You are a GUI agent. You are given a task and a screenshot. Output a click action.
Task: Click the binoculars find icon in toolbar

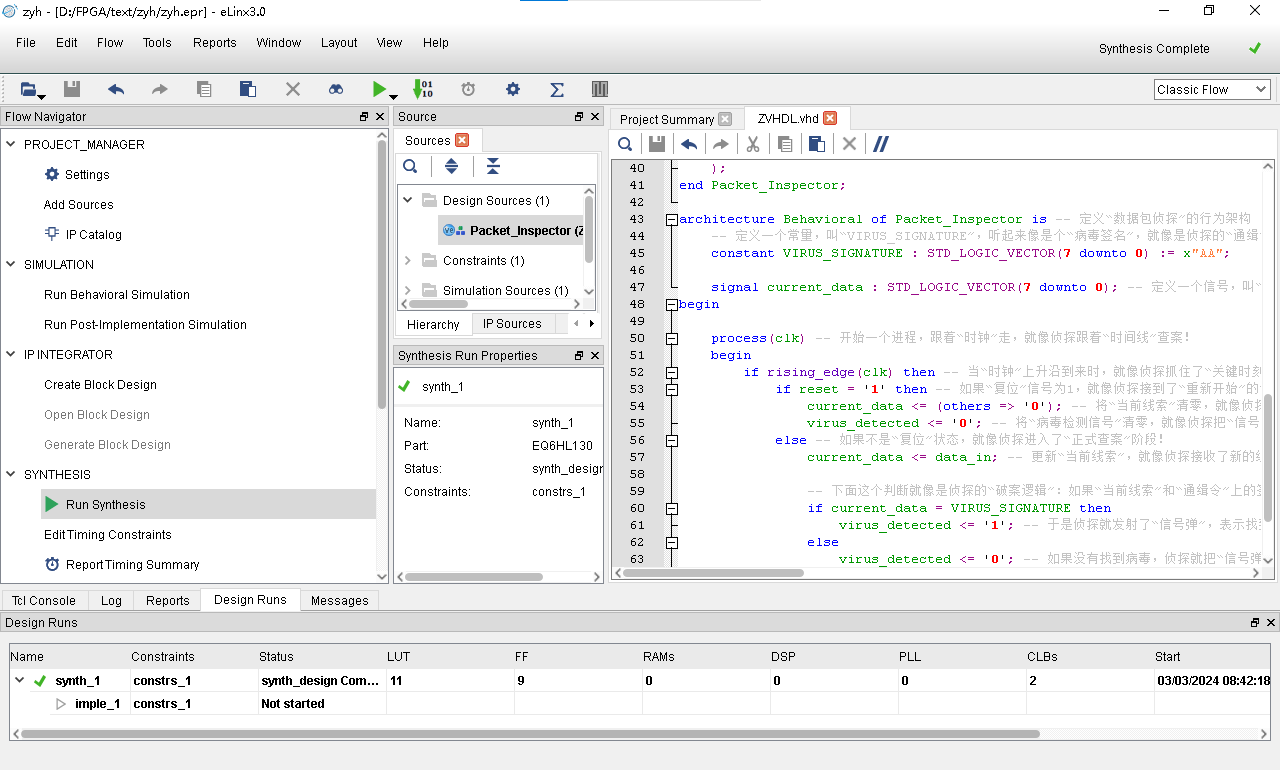pyautogui.click(x=336, y=89)
